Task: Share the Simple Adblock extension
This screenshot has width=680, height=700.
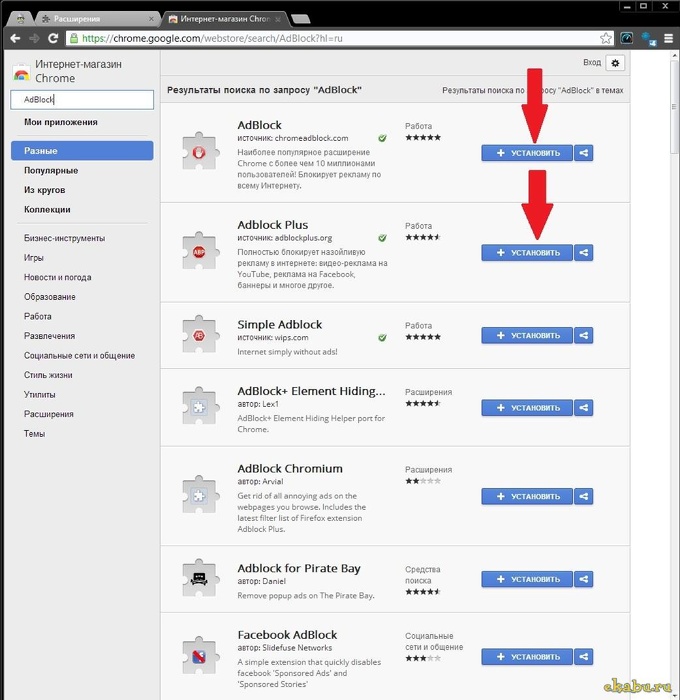Action: point(584,335)
